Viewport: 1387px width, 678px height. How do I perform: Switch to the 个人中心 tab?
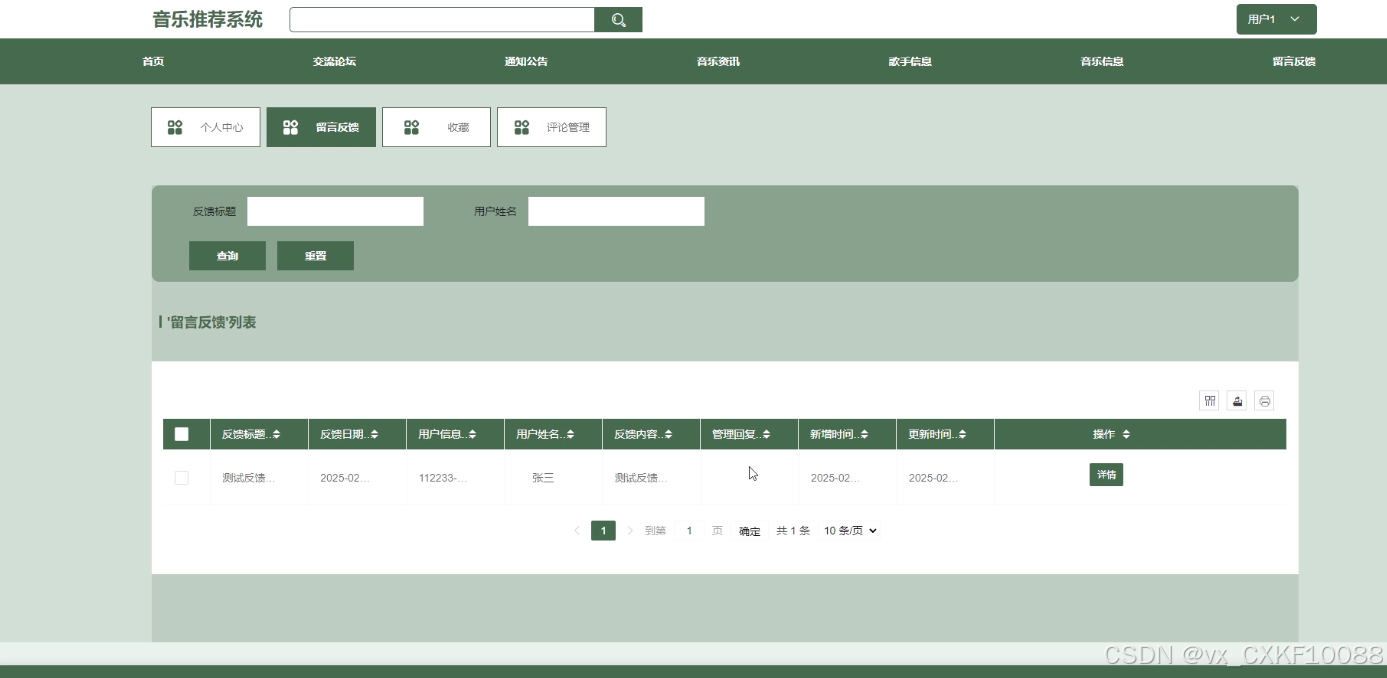(206, 127)
